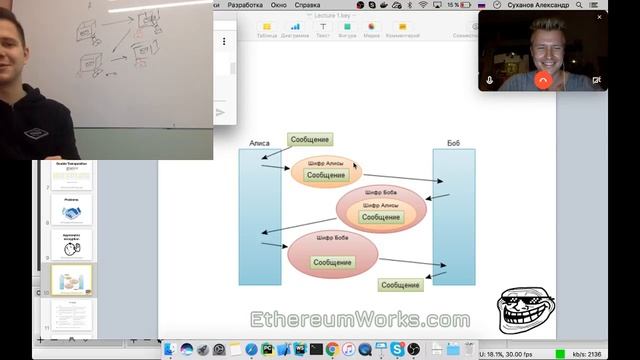The image size is (640, 360).
Task: Select the highlighted slide 10 thumbnail
Action: tap(72, 280)
